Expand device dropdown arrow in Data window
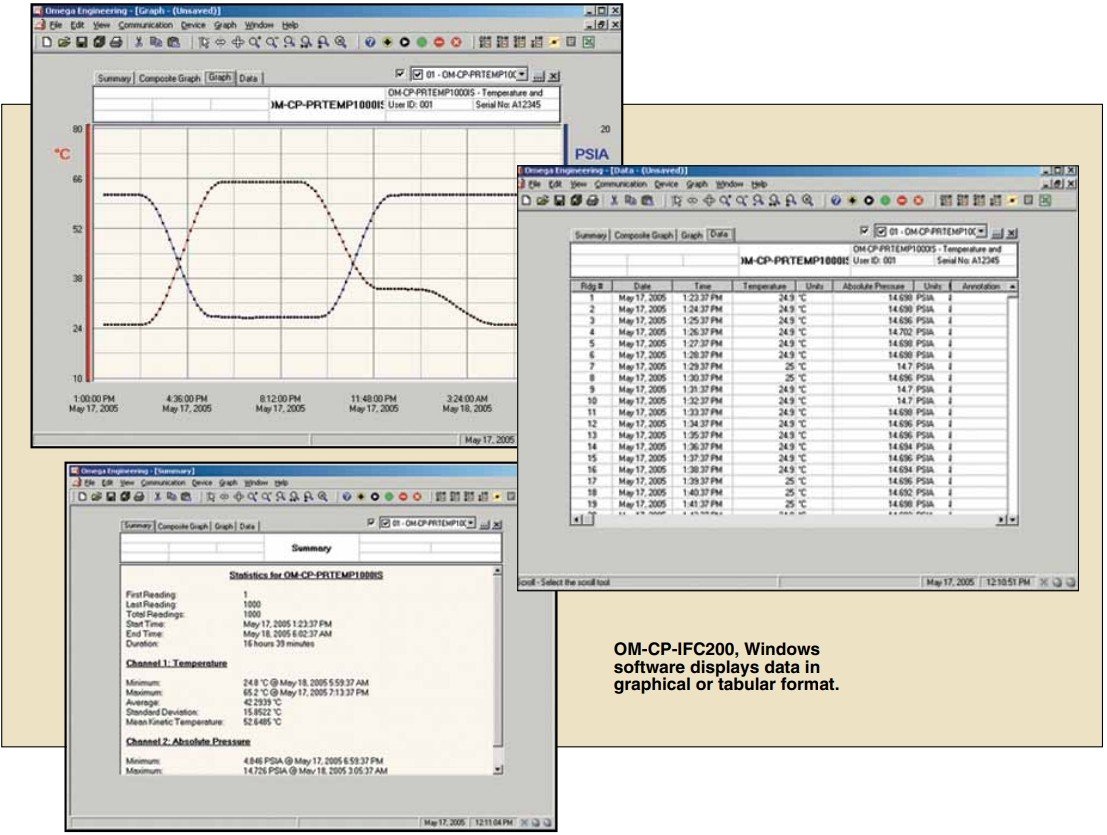1107x835 pixels. click(x=981, y=232)
